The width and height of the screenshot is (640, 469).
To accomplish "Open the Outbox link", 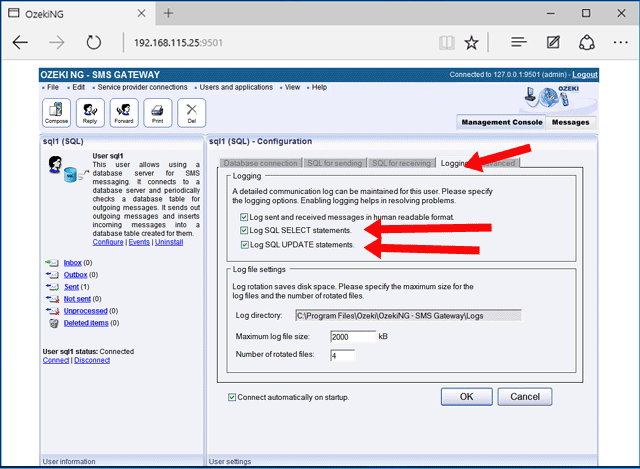I will pyautogui.click(x=76, y=275).
